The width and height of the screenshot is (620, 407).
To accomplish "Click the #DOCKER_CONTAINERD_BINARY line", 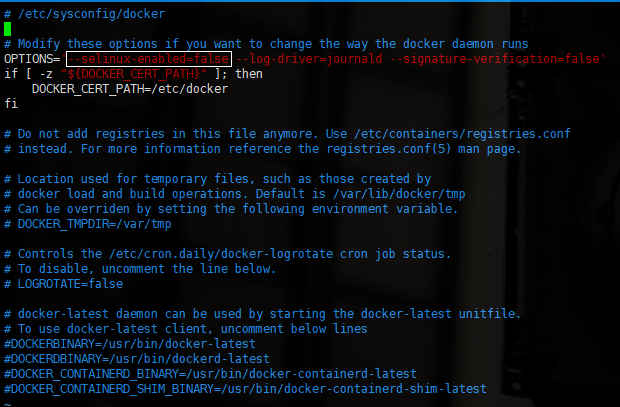I will coord(210,374).
